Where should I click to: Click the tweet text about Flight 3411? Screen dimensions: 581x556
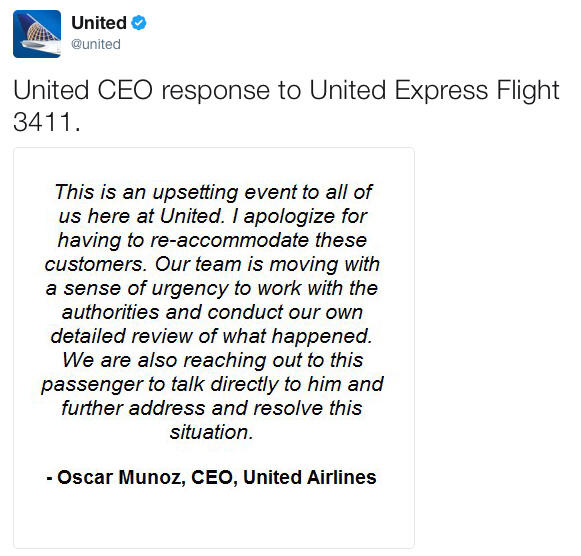pos(286,105)
